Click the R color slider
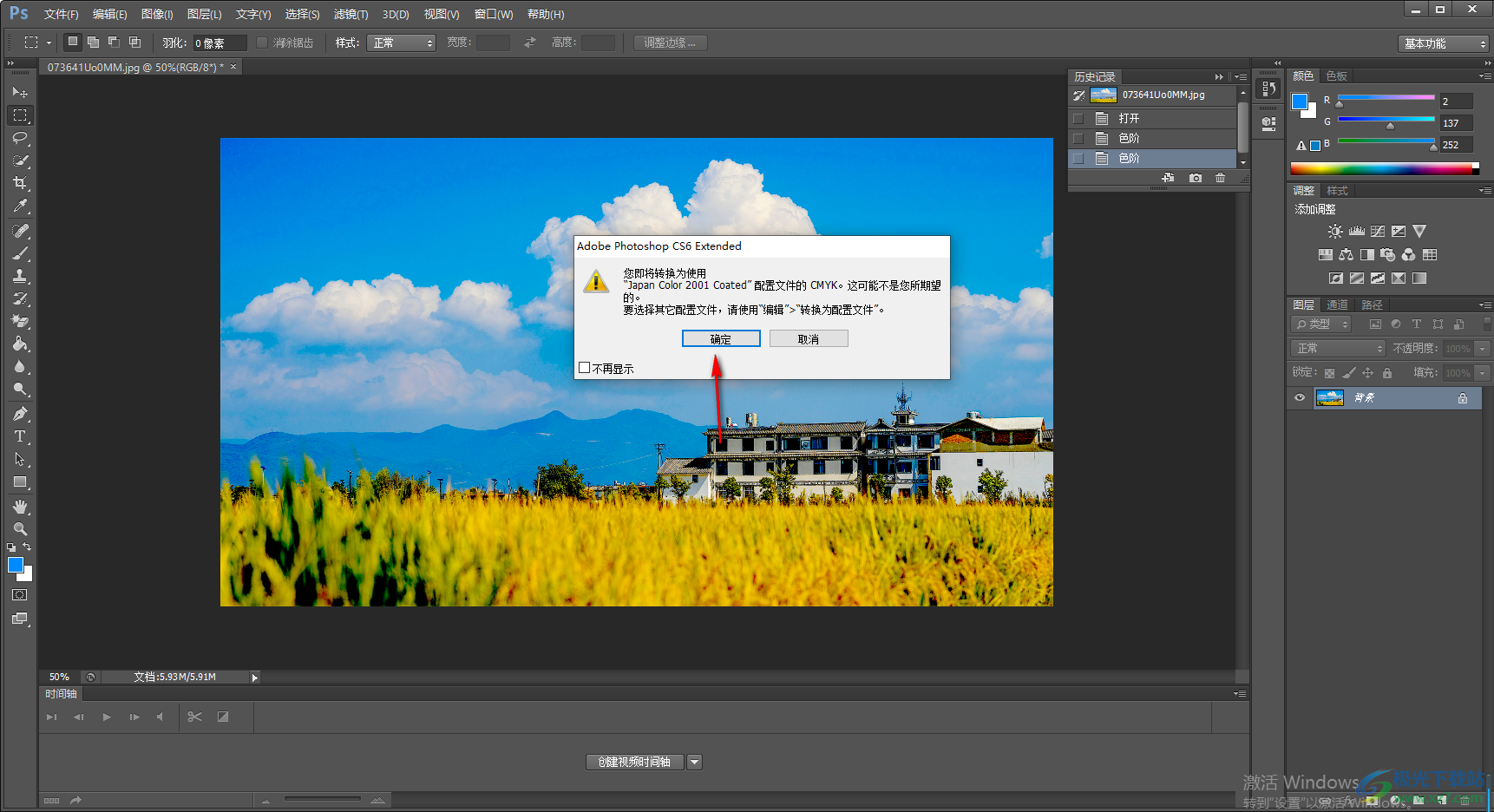 point(1386,97)
